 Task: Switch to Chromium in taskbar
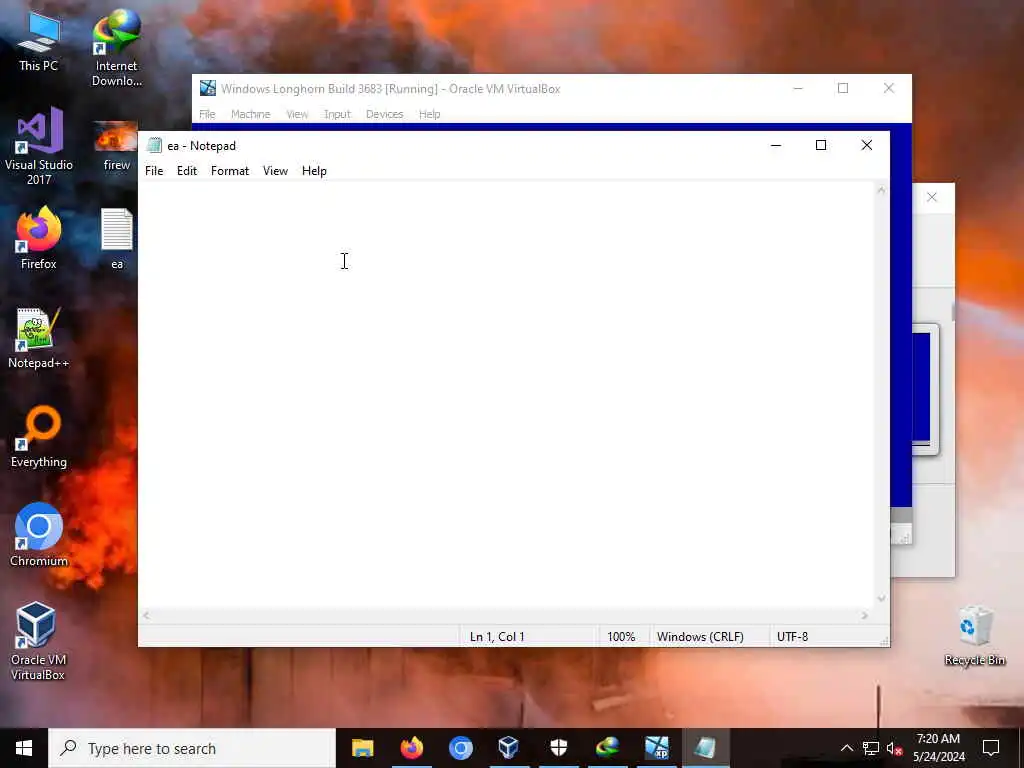tap(460, 748)
